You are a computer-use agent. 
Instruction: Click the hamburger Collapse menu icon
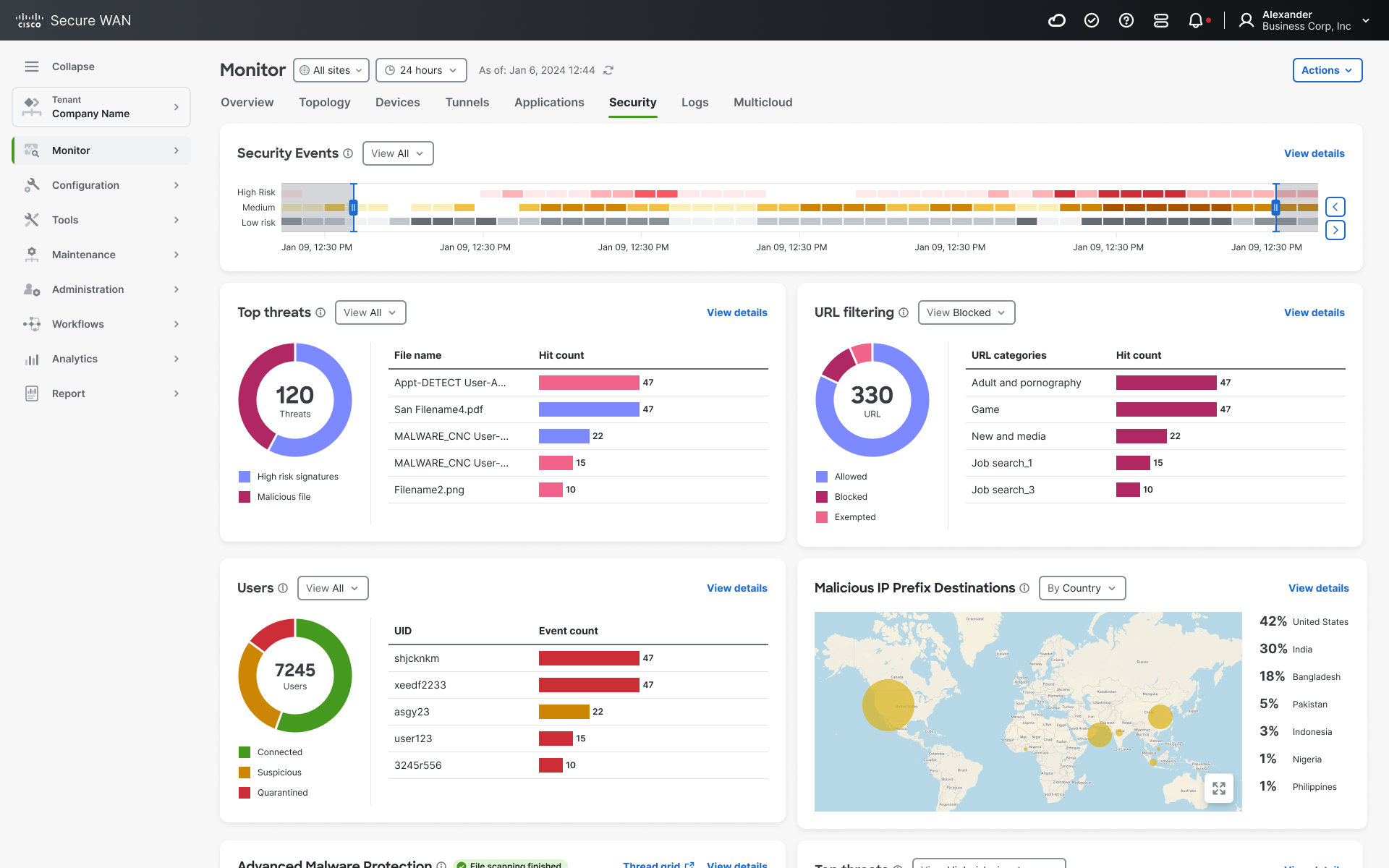(32, 67)
